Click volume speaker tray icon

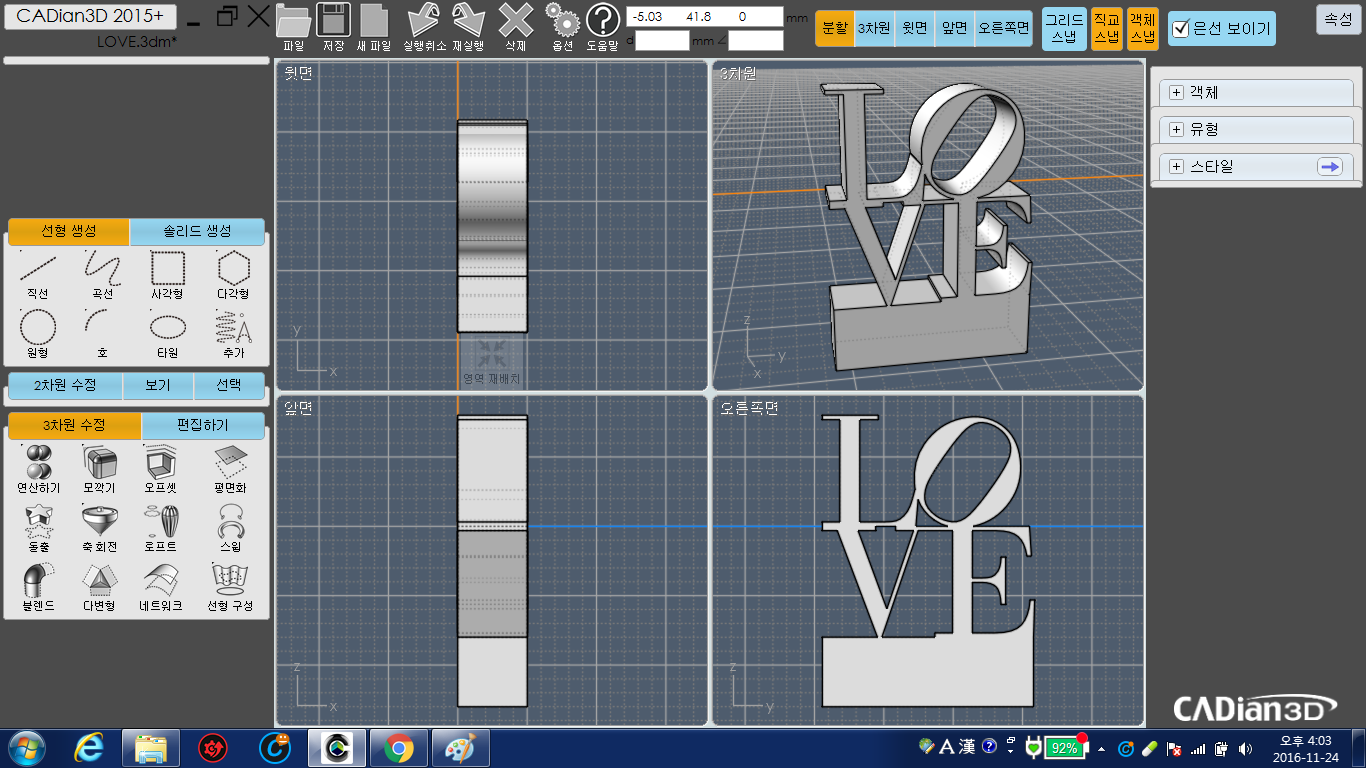(1245, 748)
